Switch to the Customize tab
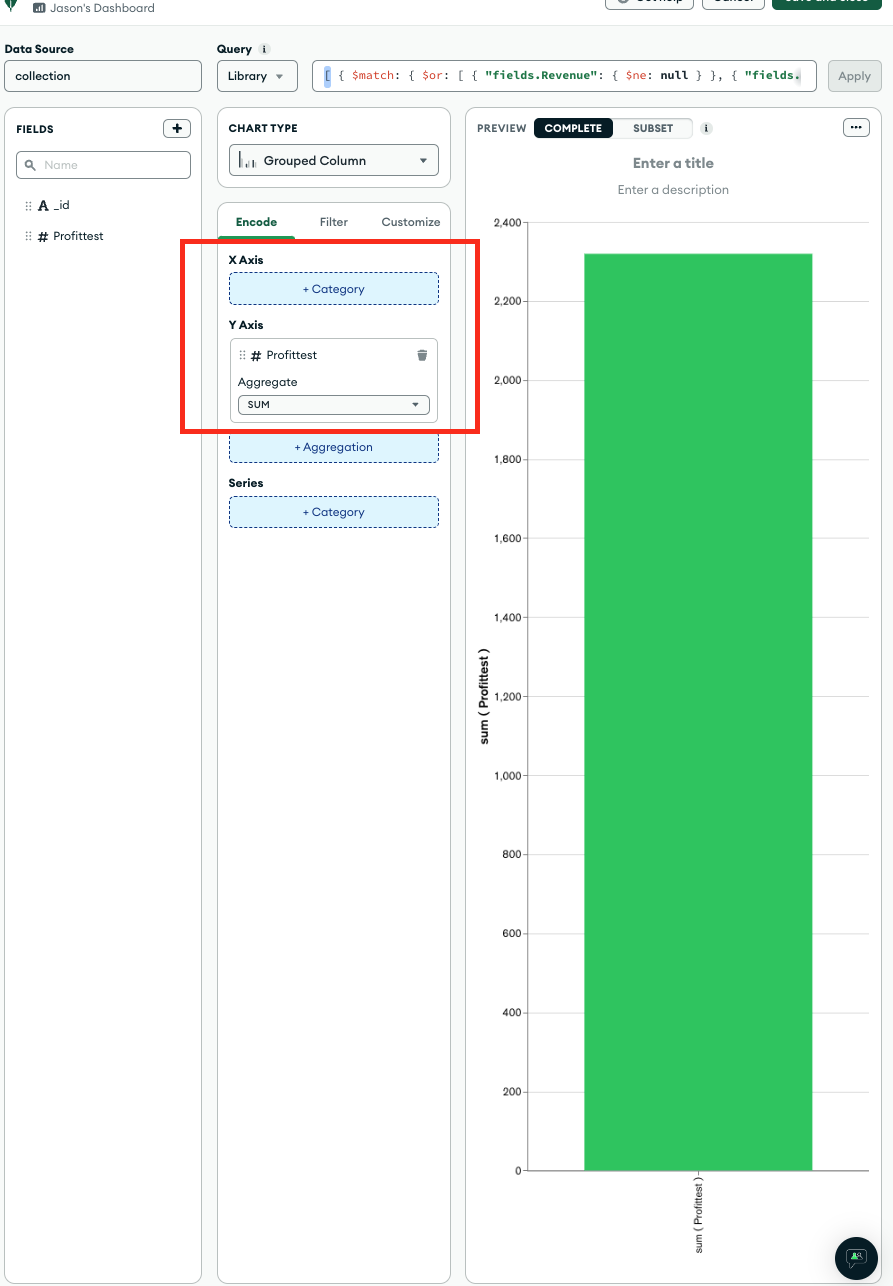The height and width of the screenshot is (1286, 893). point(411,222)
